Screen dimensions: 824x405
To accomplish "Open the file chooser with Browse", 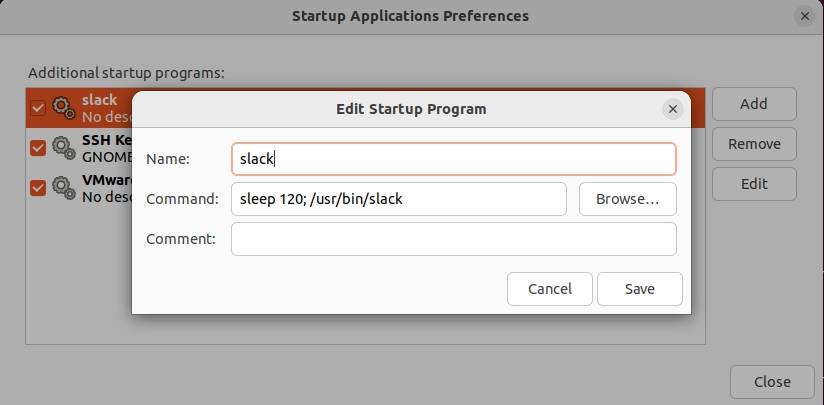I will [627, 199].
